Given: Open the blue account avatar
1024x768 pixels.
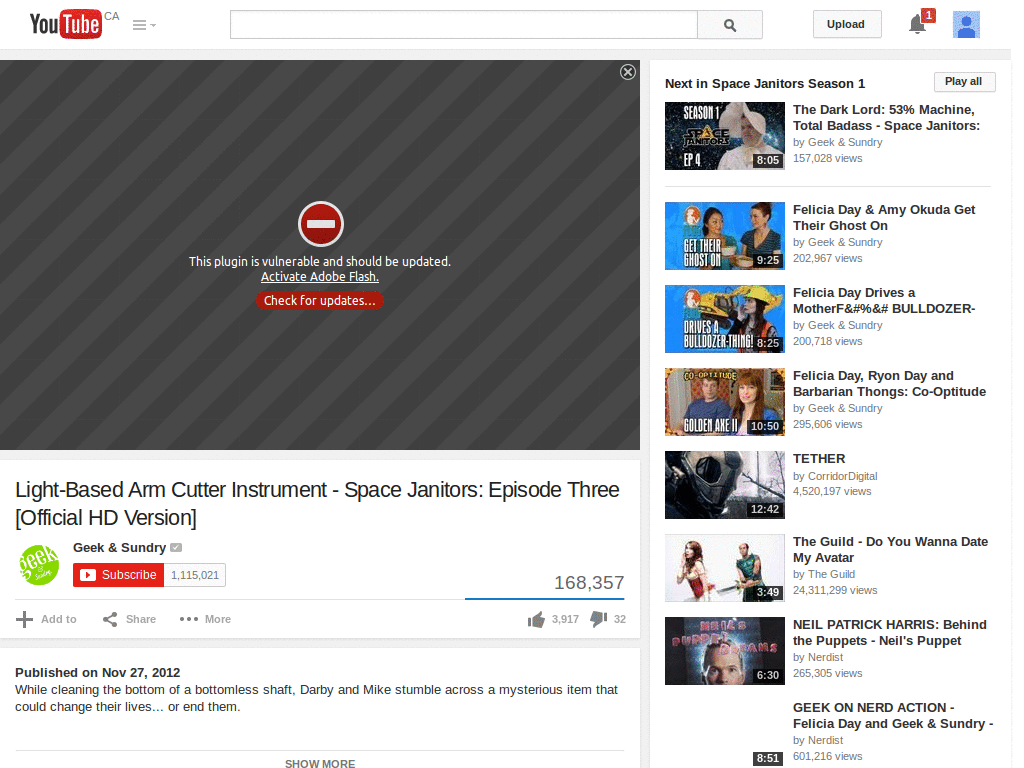Looking at the screenshot, I should [x=966, y=25].
